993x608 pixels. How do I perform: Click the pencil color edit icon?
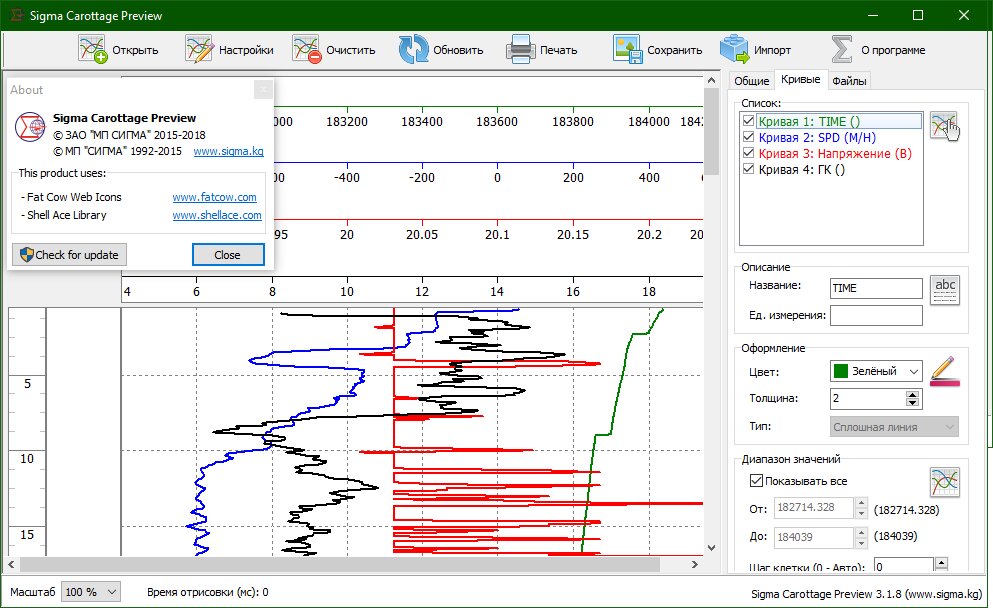[x=945, y=371]
